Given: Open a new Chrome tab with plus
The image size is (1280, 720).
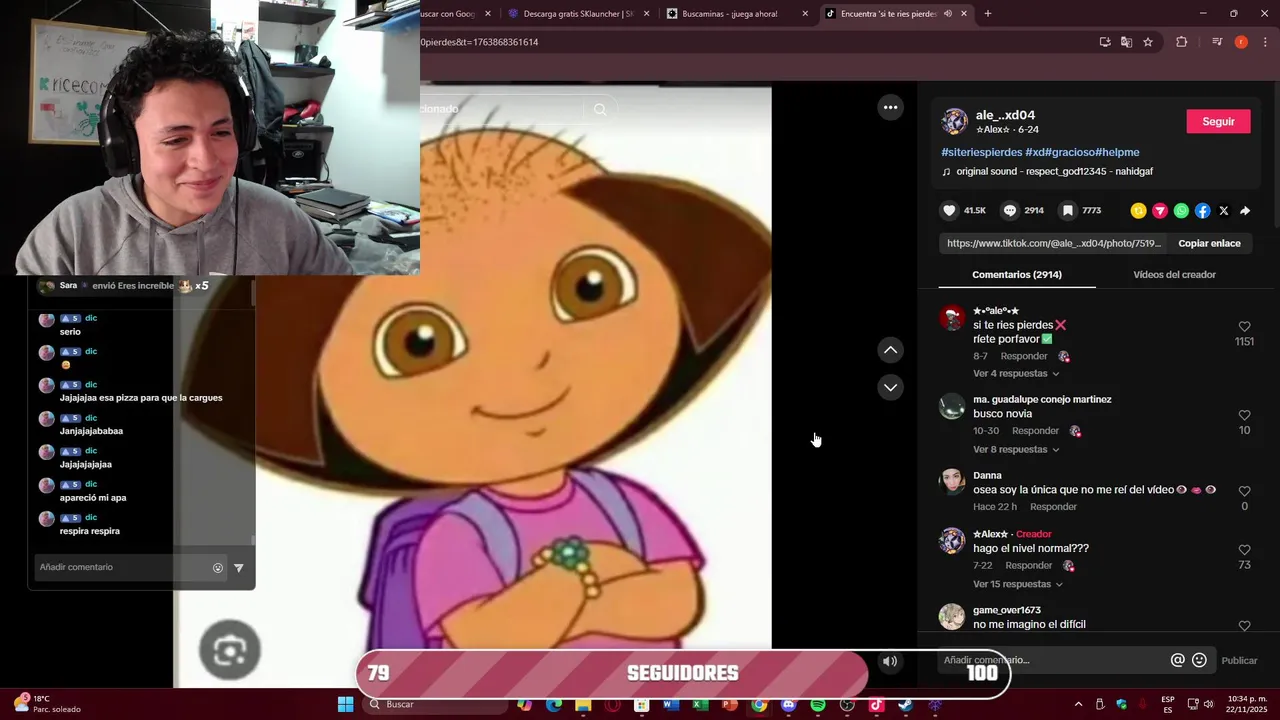Looking at the screenshot, I should click(x=988, y=14).
